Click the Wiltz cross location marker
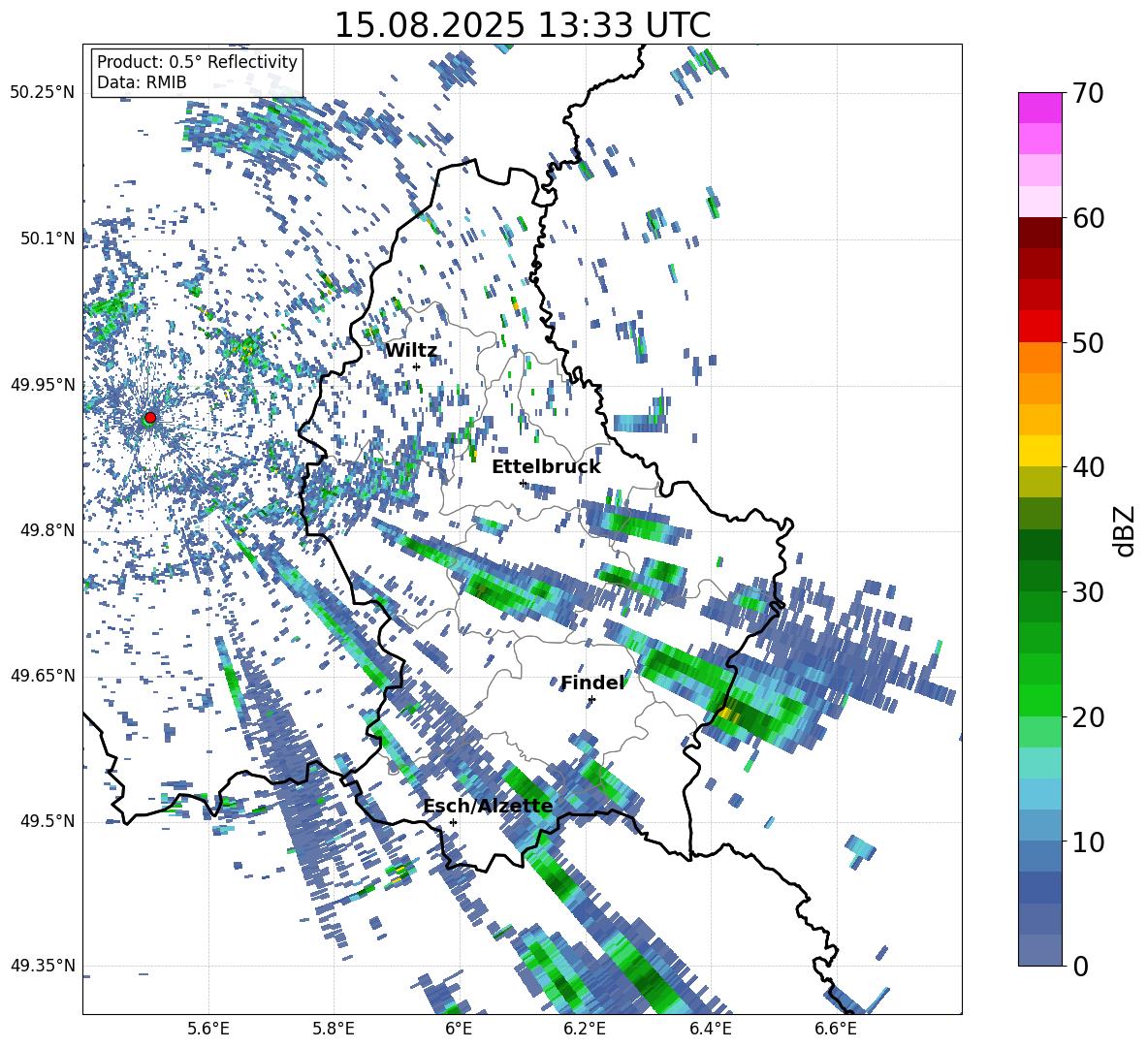Viewport: 1148px width, 1048px height. point(417,366)
